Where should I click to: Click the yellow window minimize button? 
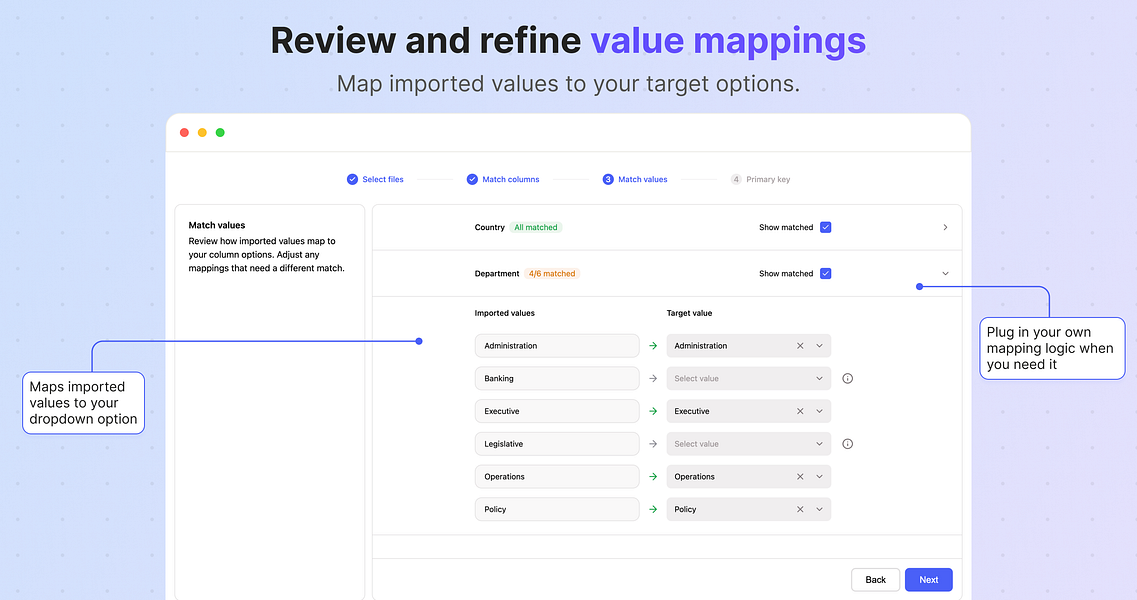(202, 133)
